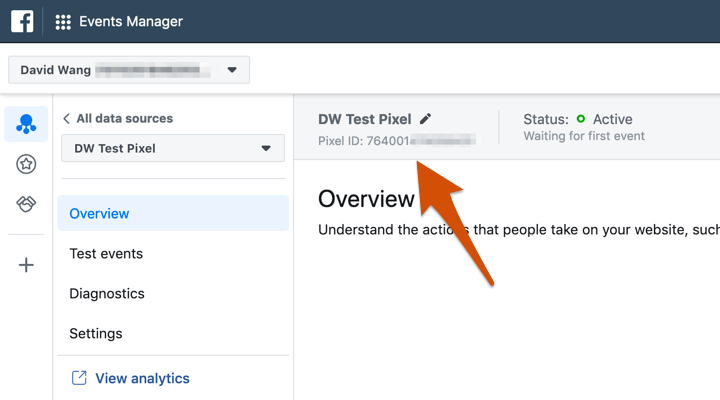This screenshot has width=720, height=400.
Task: Click the plus icon in the sidebar
Action: click(x=26, y=265)
